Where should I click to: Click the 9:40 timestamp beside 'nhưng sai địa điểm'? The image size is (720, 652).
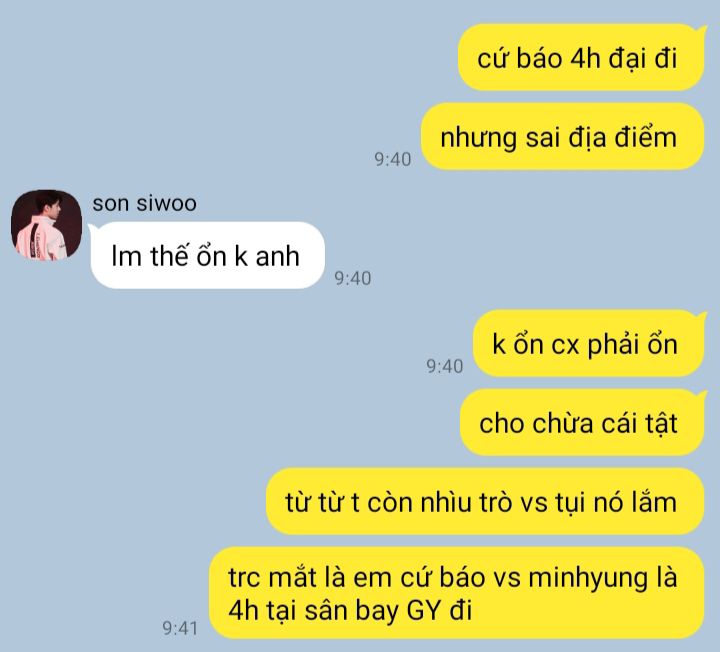click(x=393, y=159)
